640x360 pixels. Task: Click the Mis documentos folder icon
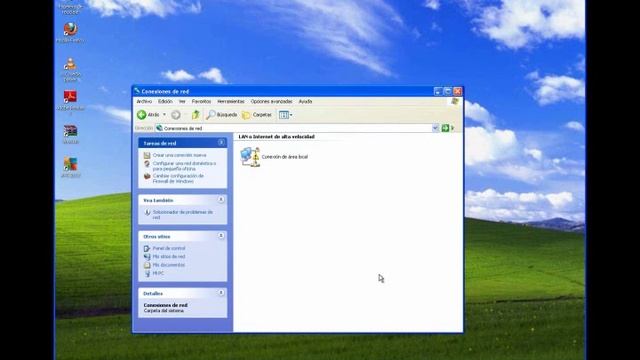click(x=147, y=265)
